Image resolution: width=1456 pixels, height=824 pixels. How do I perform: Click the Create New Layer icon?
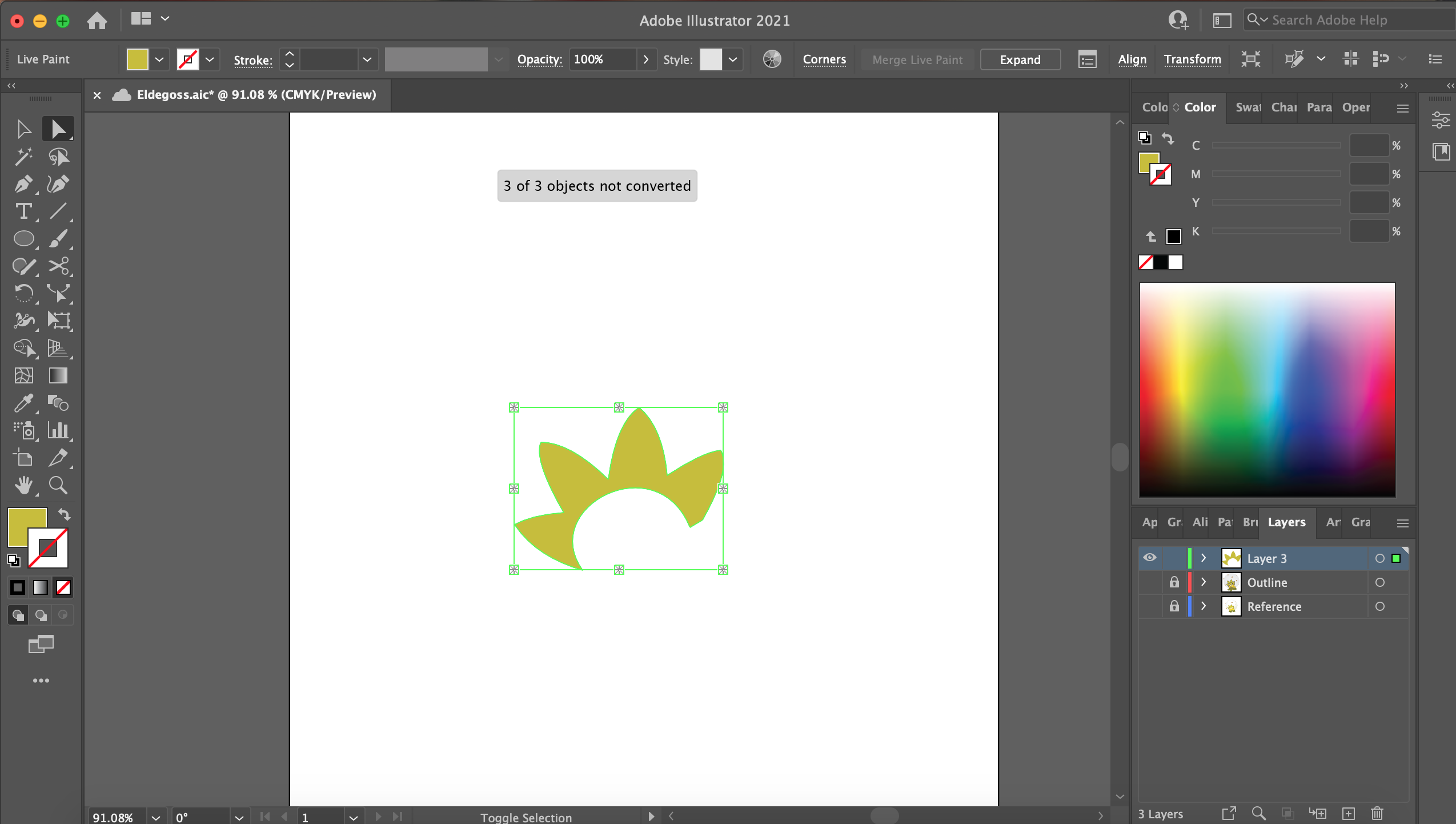click(1348, 813)
